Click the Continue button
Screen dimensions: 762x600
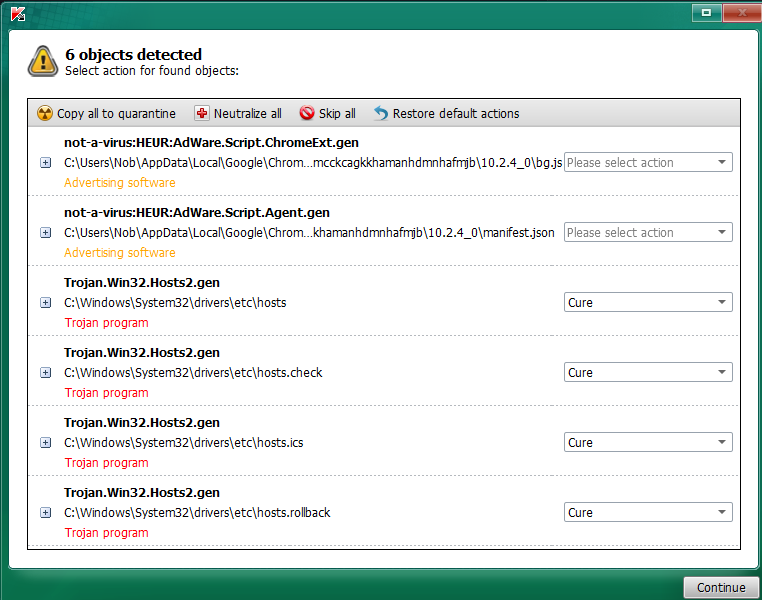click(721, 587)
